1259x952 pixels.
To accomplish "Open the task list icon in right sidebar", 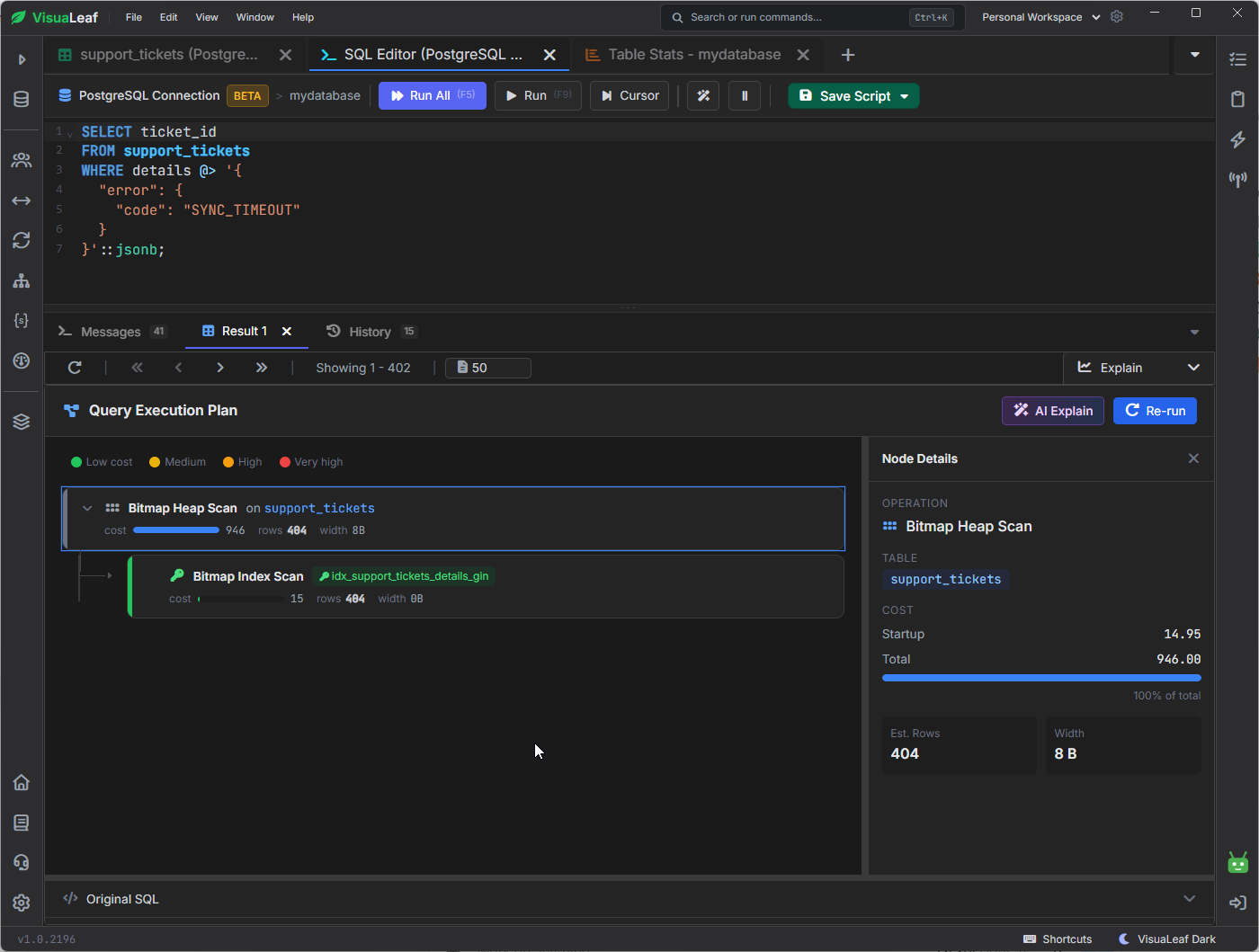I will [x=1238, y=59].
